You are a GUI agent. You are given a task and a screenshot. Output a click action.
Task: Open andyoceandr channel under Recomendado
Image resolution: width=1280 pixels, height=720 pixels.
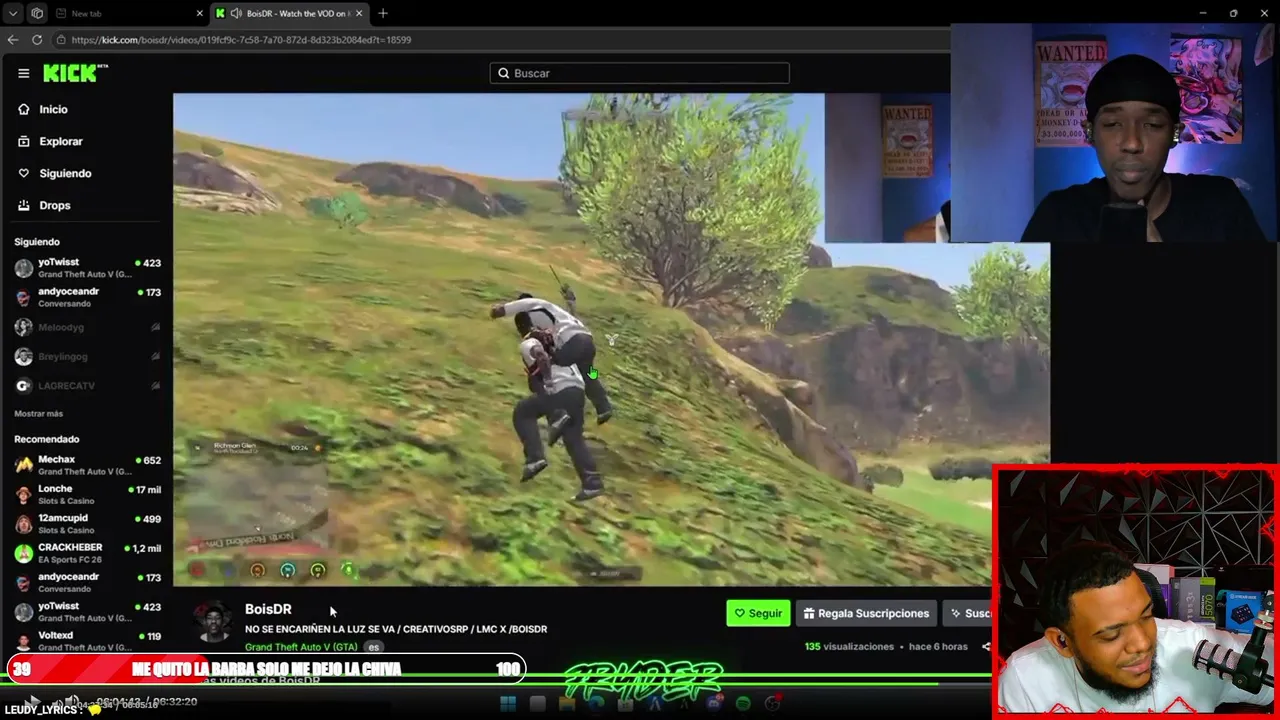[87, 582]
